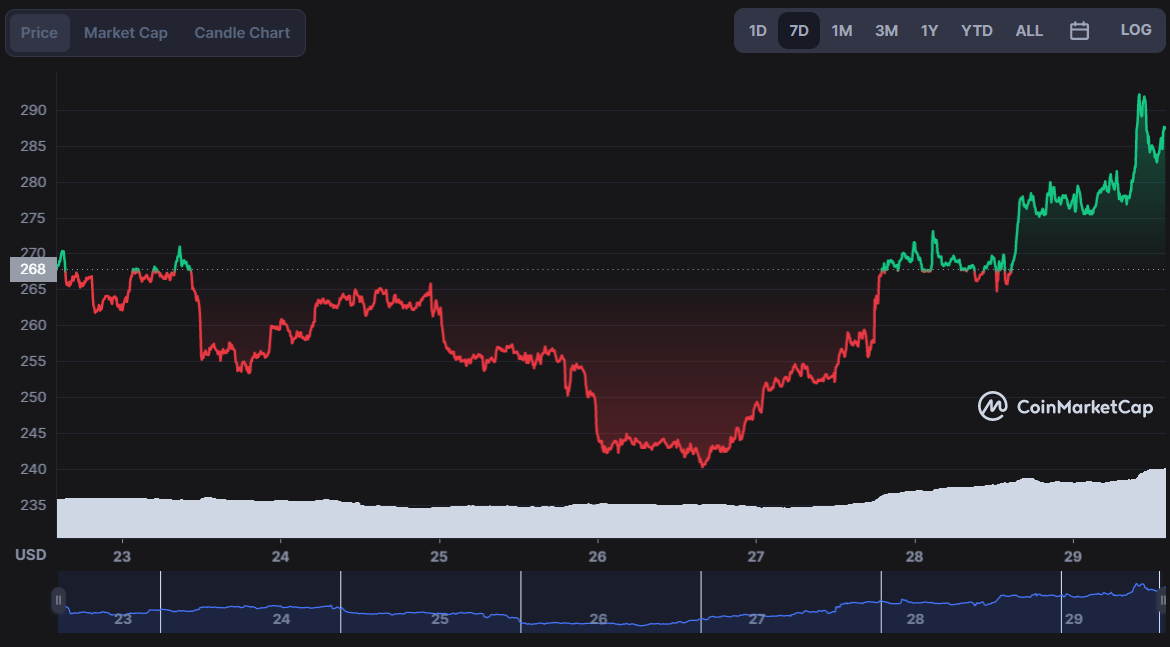Choose the 1M time range

click(x=842, y=31)
